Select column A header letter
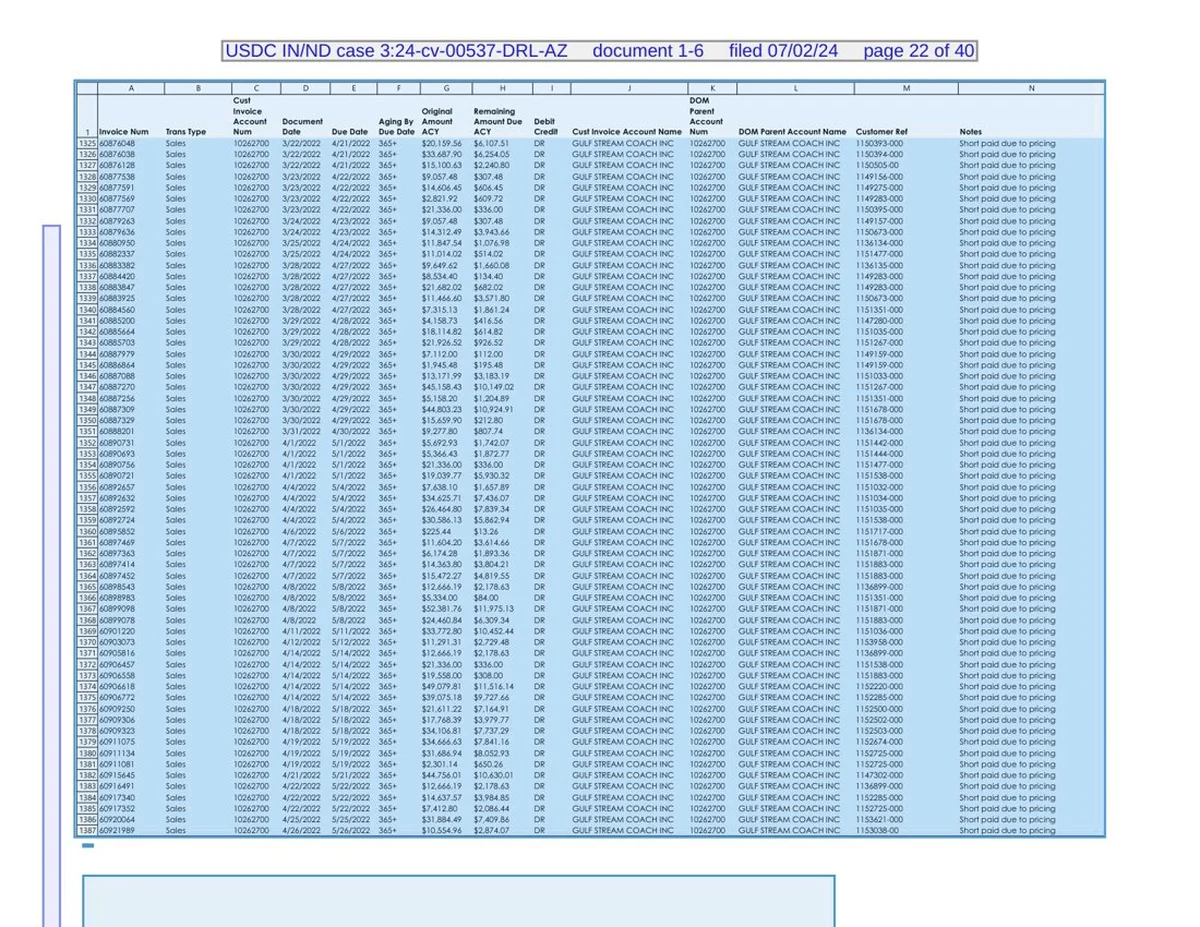The height and width of the screenshot is (927, 1200). tap(130, 88)
